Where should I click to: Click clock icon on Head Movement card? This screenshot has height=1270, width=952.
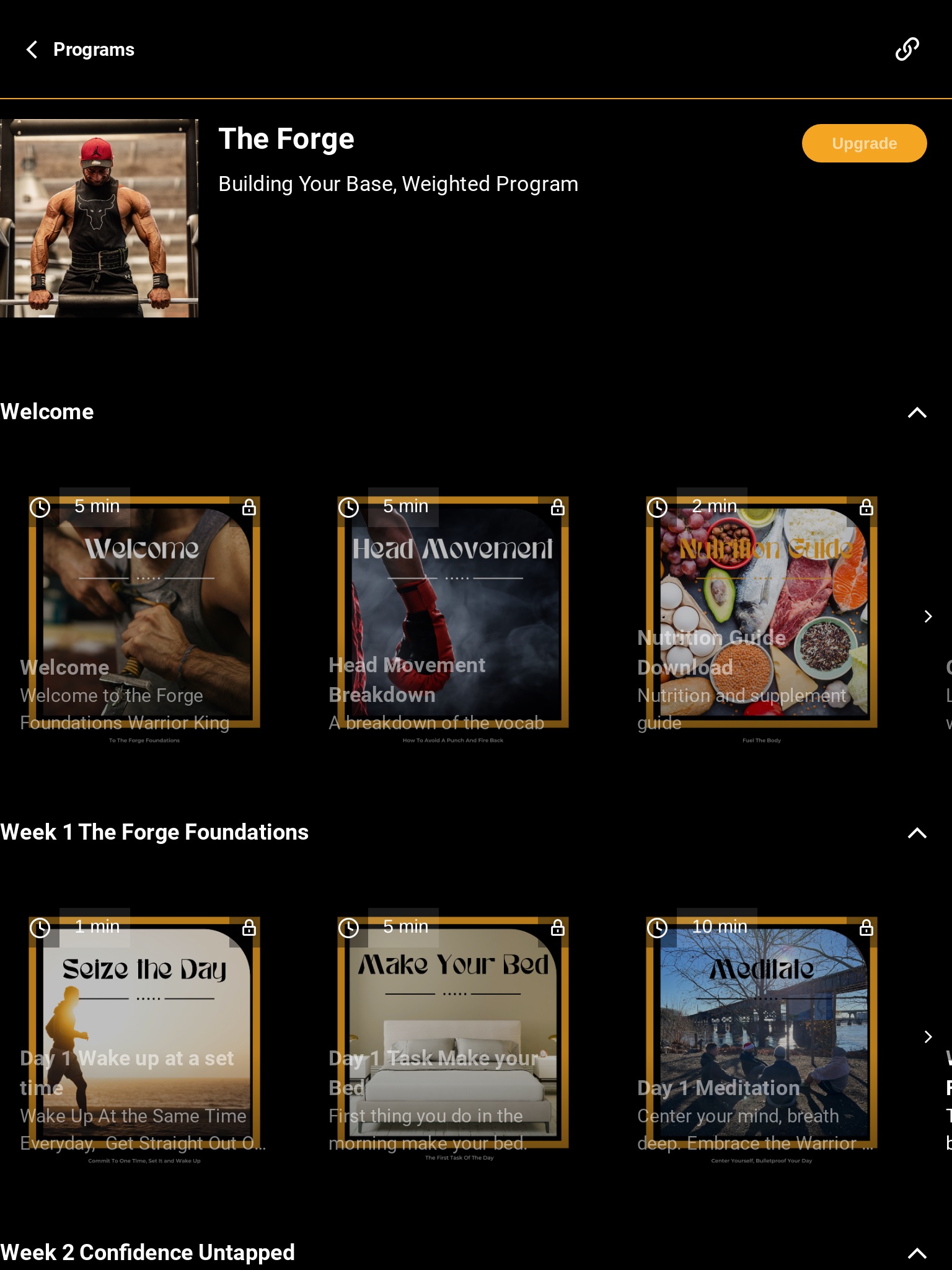[349, 507]
